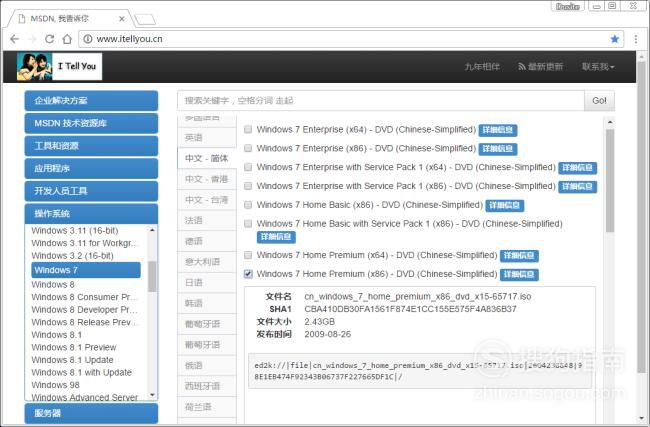Expand the 服务器 category

coord(91,413)
